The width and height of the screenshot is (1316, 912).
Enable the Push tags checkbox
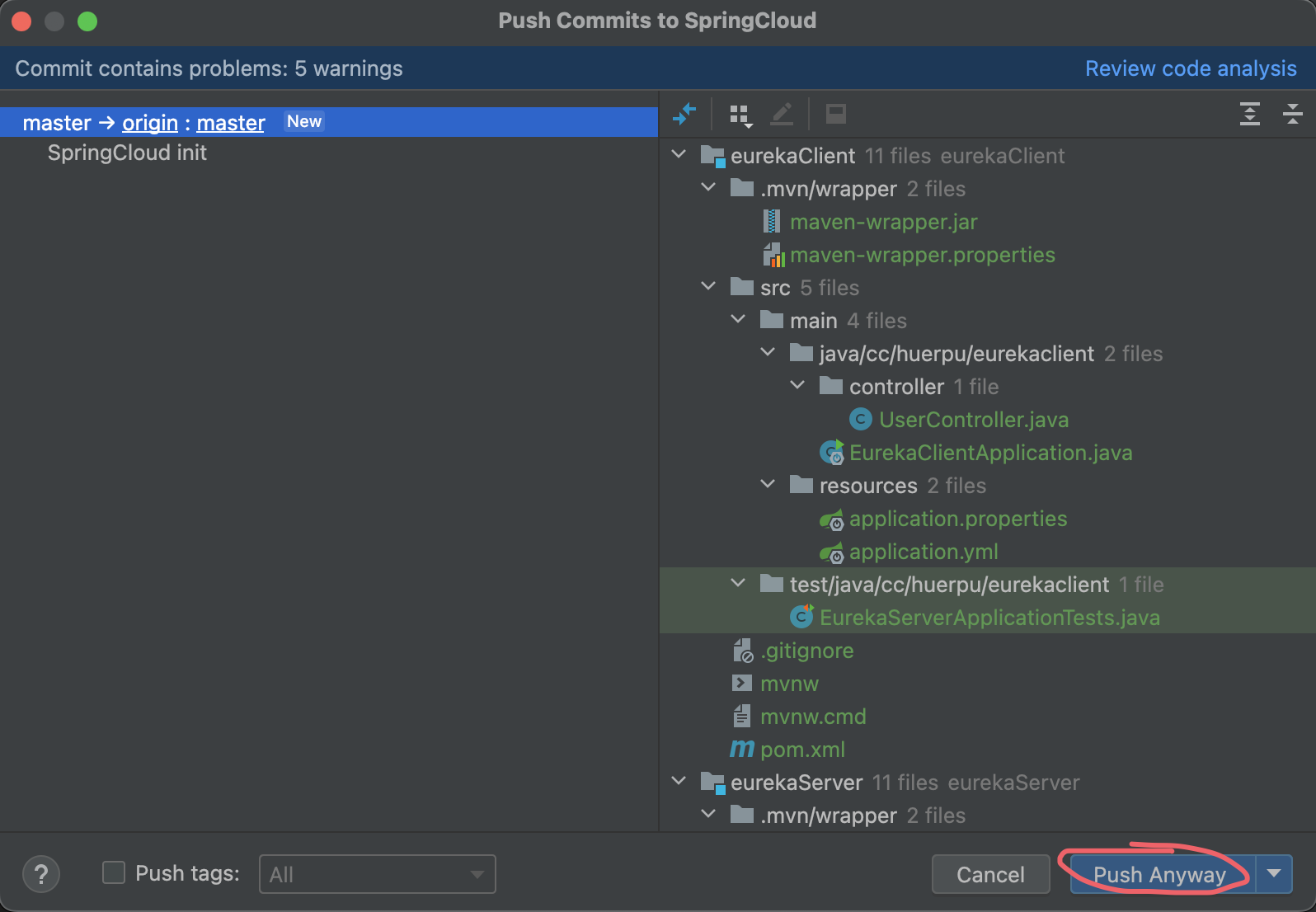(114, 873)
